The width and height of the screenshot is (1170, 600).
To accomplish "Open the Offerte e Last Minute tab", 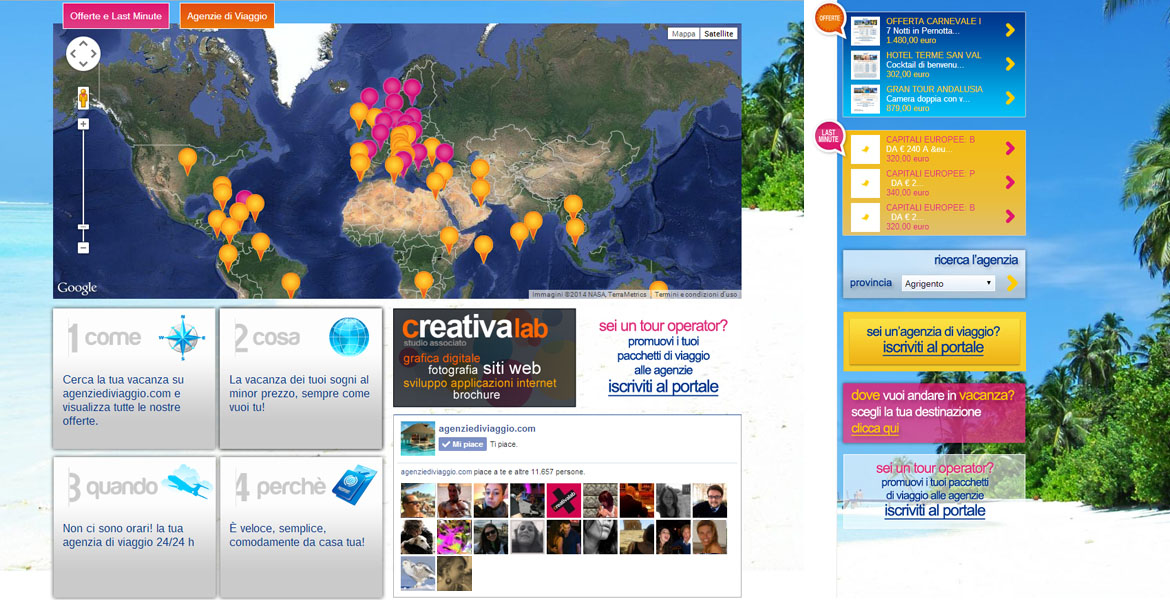I will [116, 16].
